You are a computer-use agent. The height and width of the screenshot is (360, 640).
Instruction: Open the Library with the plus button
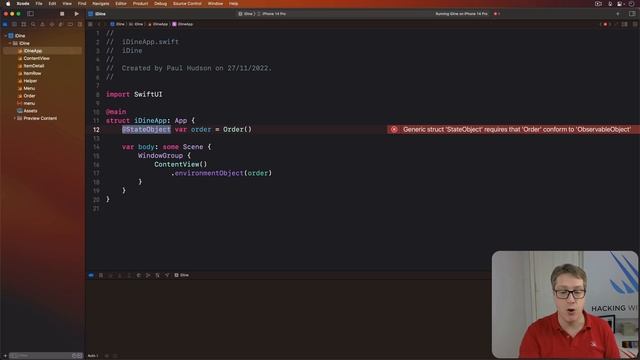point(618,14)
